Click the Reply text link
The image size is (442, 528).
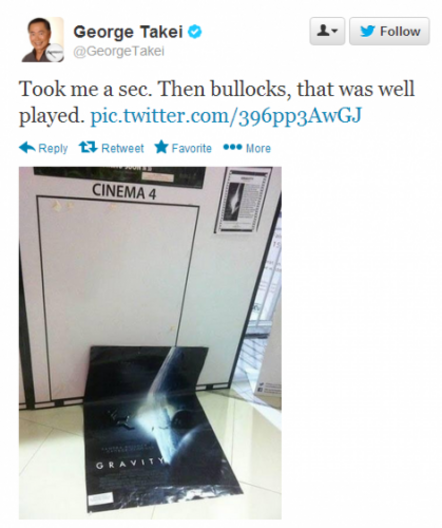tap(53, 148)
